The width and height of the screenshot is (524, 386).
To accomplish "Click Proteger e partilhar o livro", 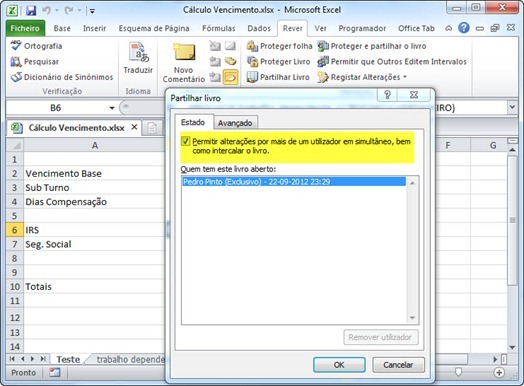I will 372,46.
